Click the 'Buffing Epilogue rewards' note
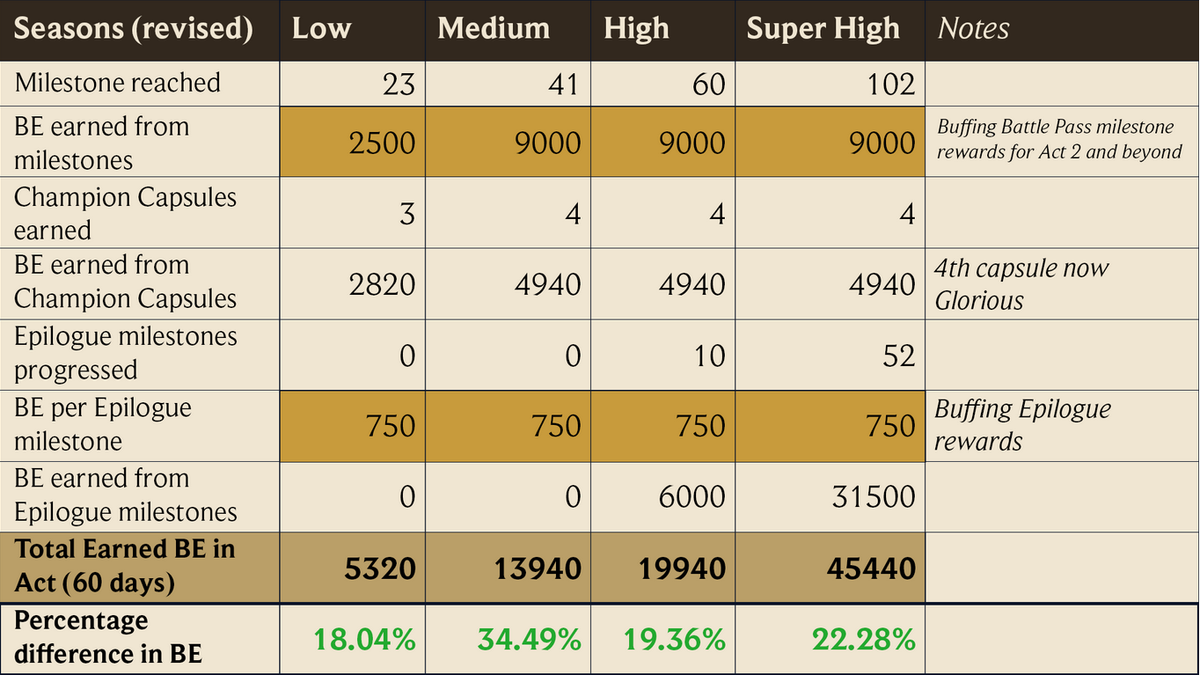This screenshot has height=675, width=1200. pos(1022,425)
